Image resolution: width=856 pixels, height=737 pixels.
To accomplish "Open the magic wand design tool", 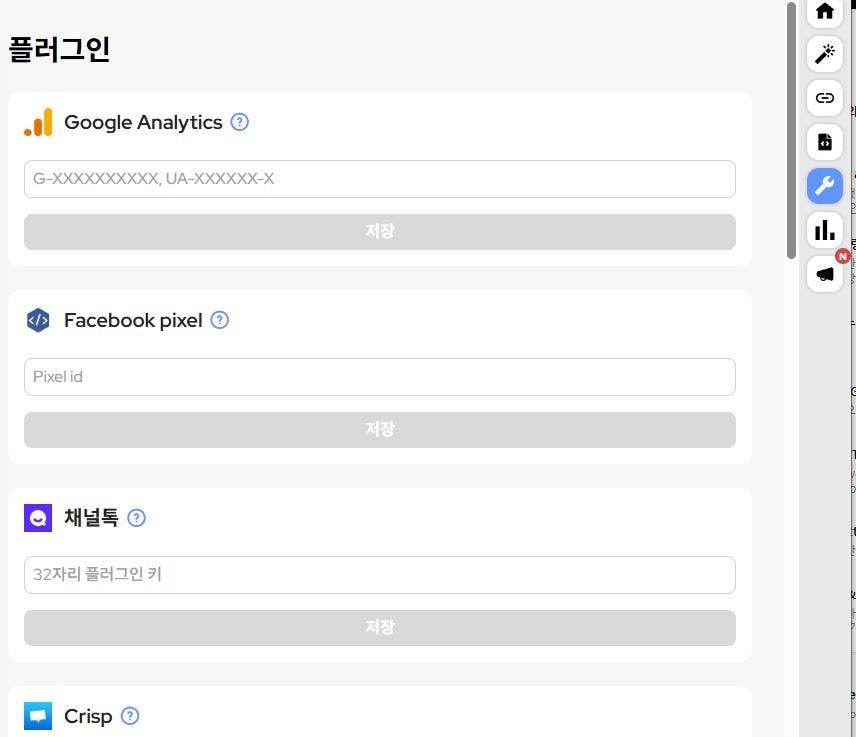I will coord(825,54).
